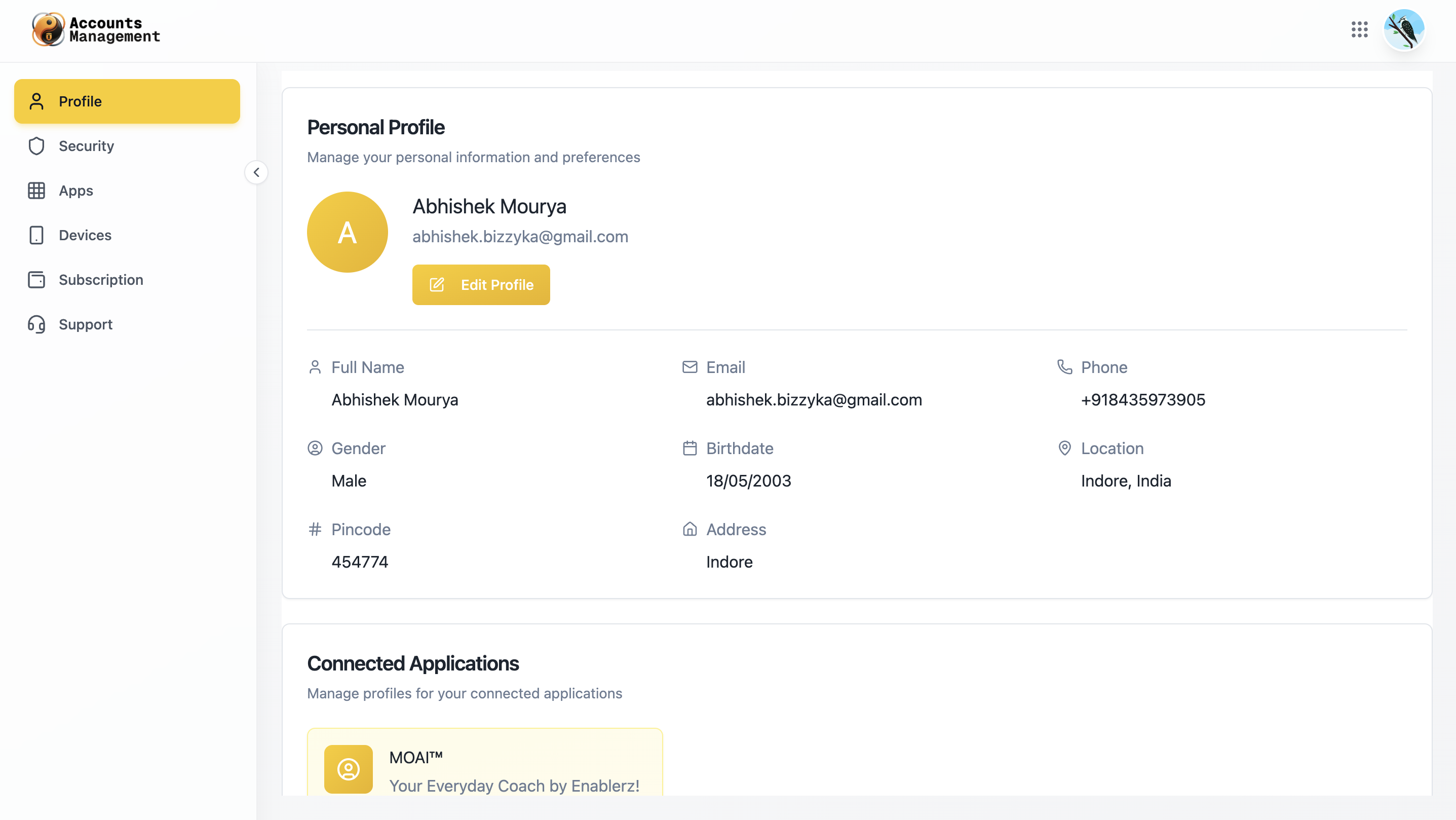This screenshot has width=1456, height=820.
Task: Click the Email field value
Action: click(813, 400)
